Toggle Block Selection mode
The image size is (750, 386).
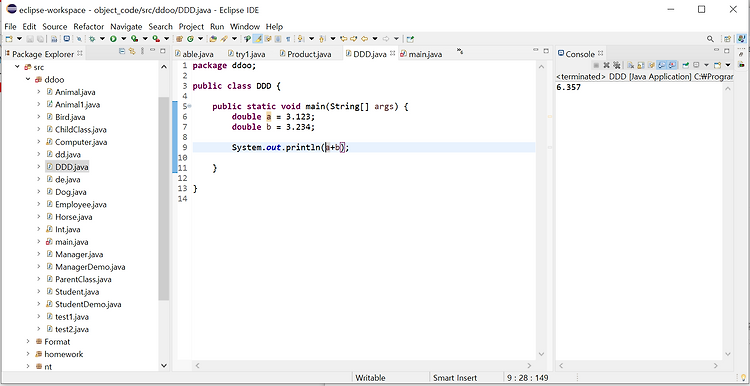pyautogui.click(x=278, y=39)
